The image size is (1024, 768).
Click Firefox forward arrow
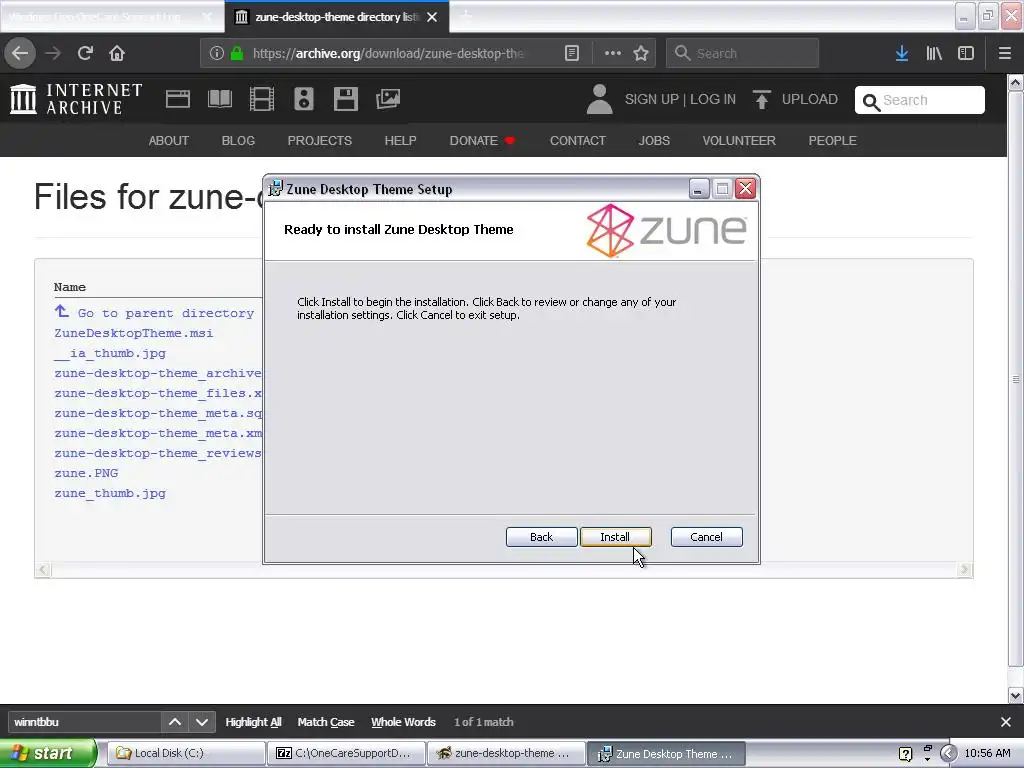coord(53,53)
